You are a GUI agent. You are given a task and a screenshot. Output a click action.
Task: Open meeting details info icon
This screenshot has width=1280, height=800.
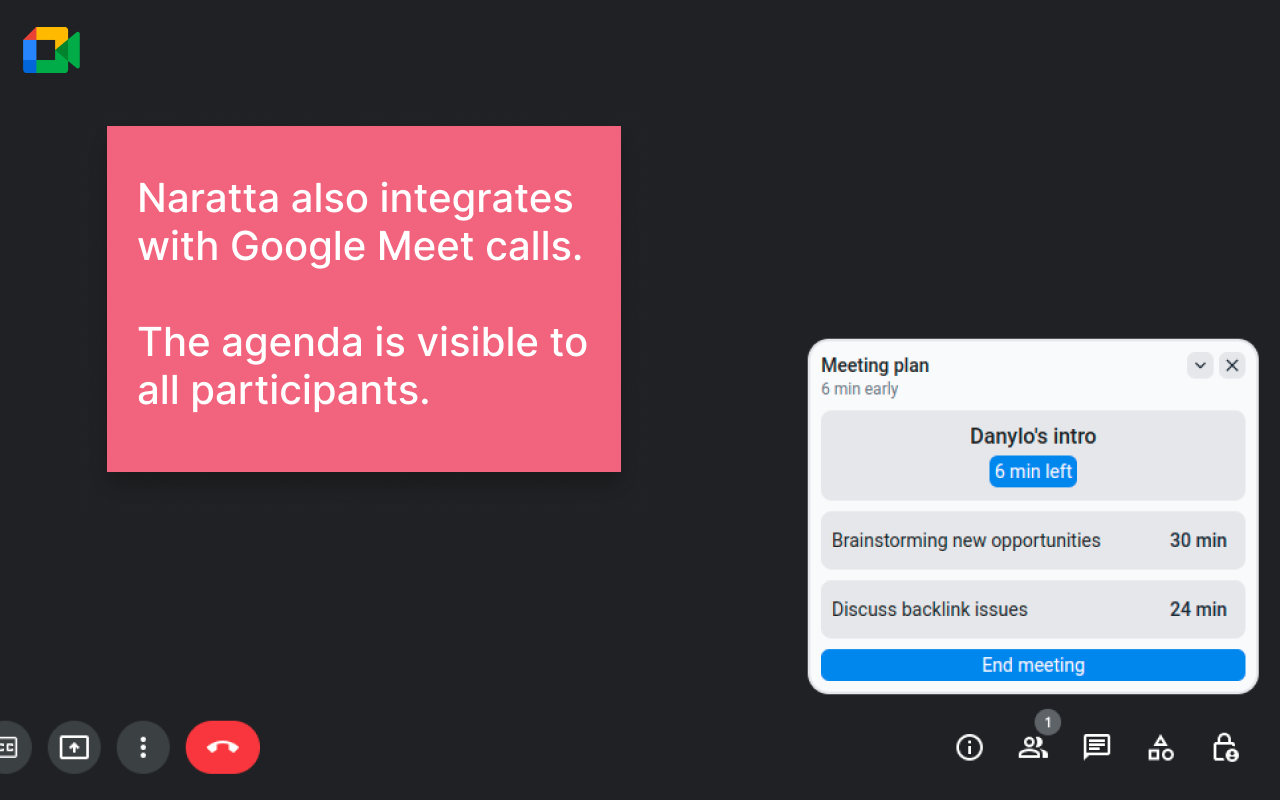coord(969,747)
